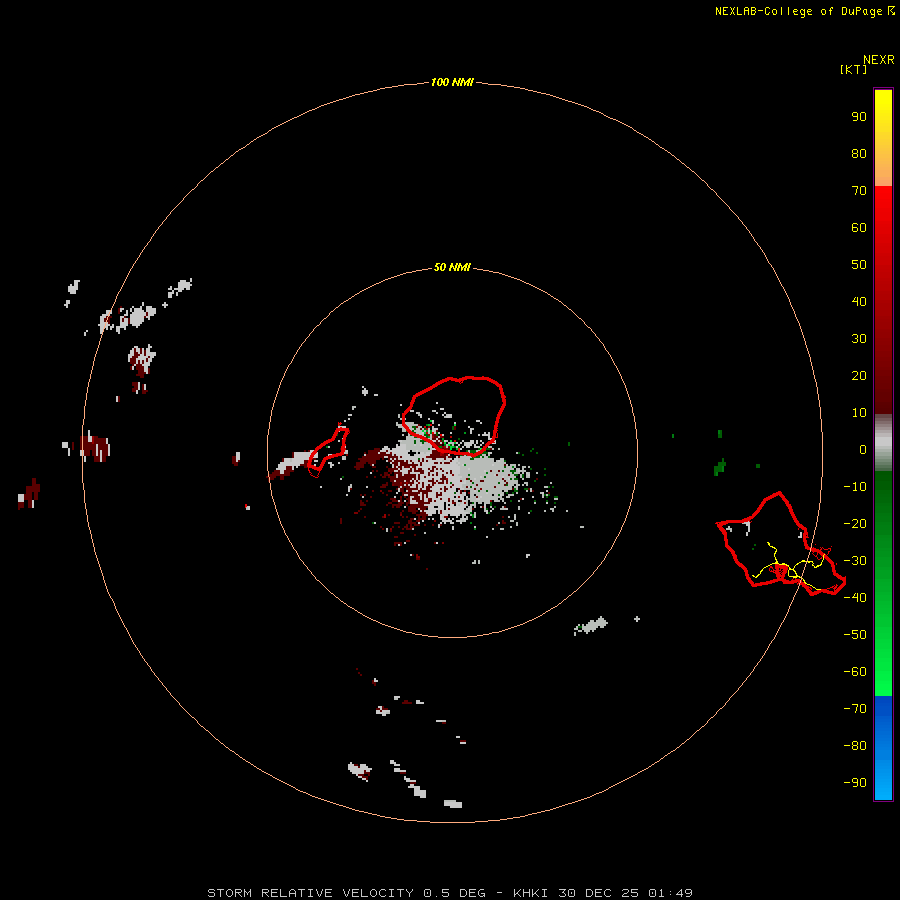Click the 30 value on velocity scale
The width and height of the screenshot is (900, 900).
[x=859, y=339]
